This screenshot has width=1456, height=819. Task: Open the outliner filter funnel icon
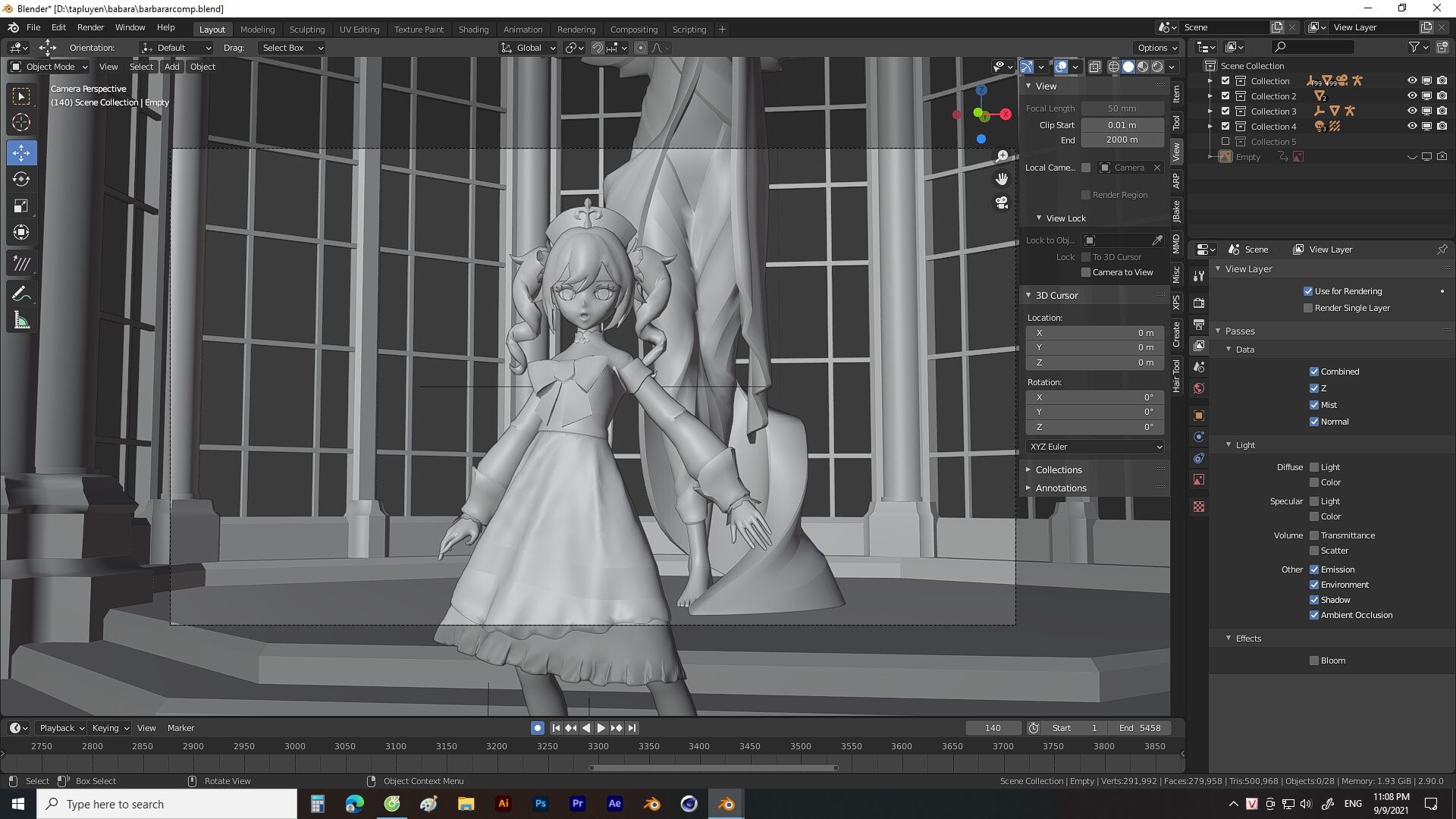[1414, 47]
